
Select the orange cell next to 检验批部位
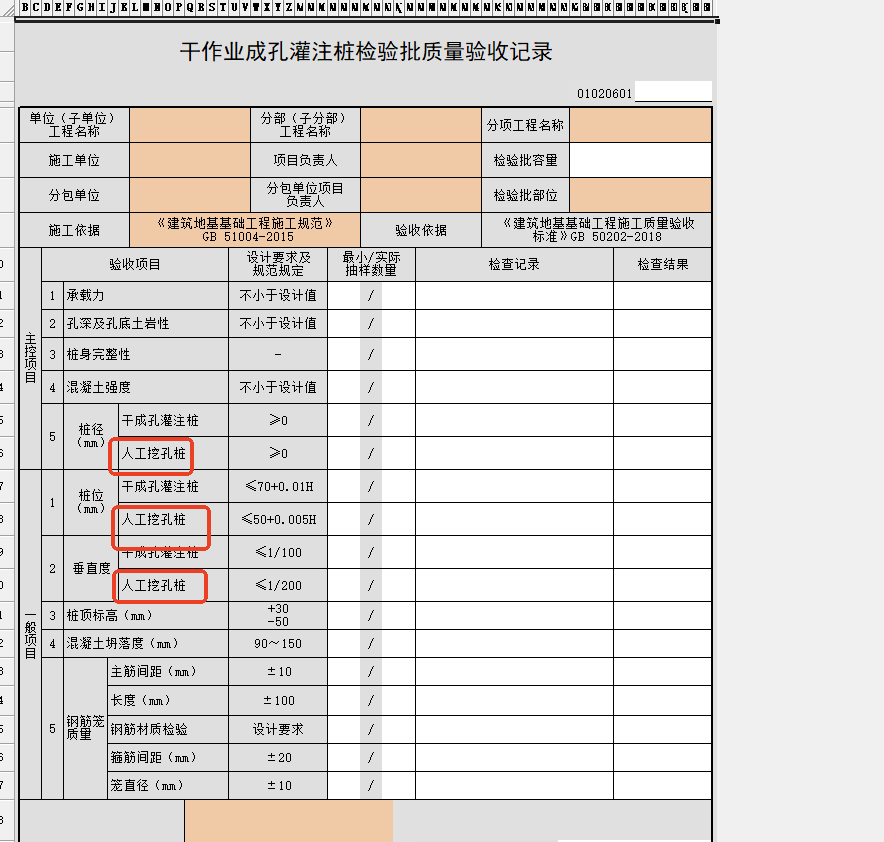(640, 195)
